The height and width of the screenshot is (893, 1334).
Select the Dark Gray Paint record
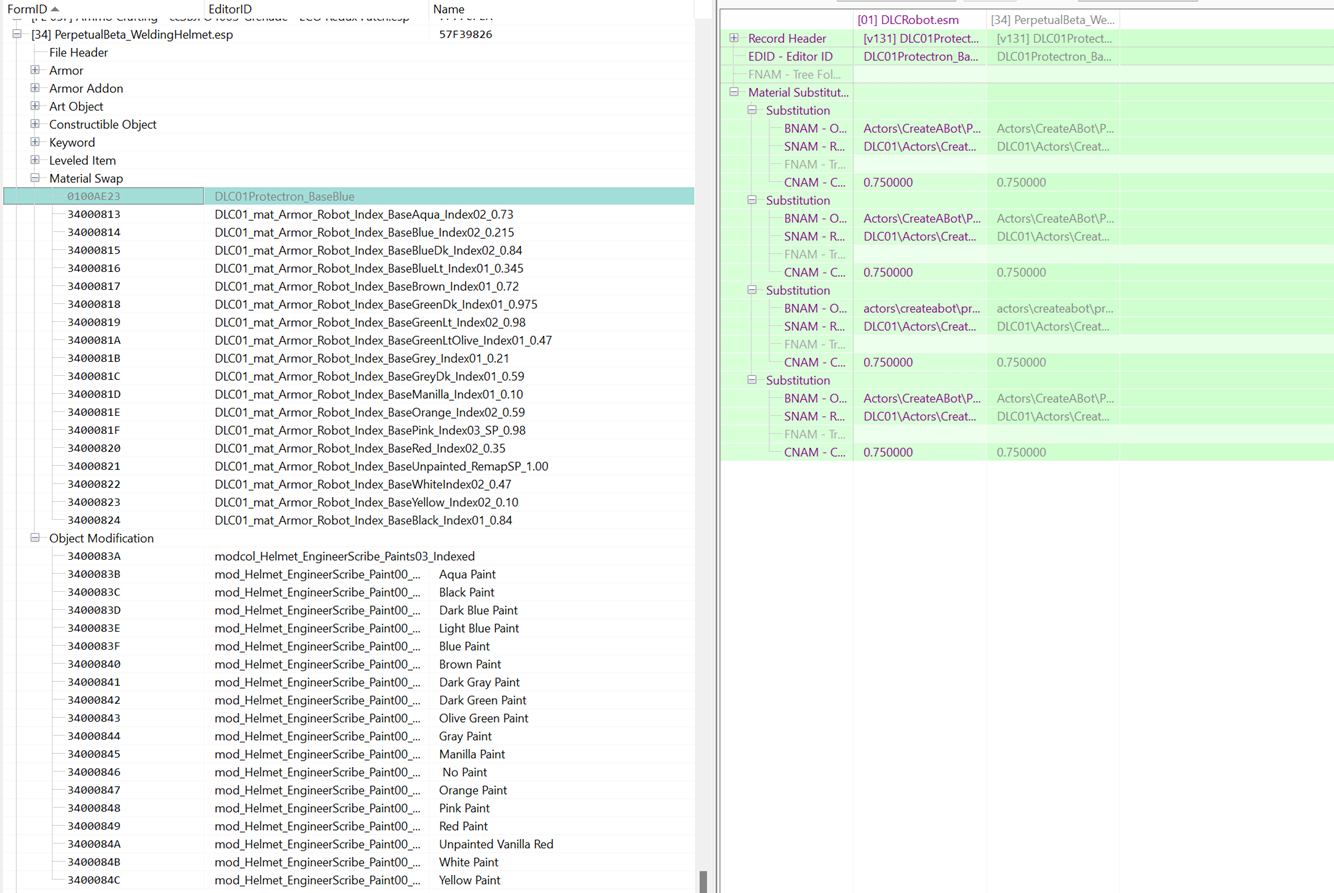348,682
